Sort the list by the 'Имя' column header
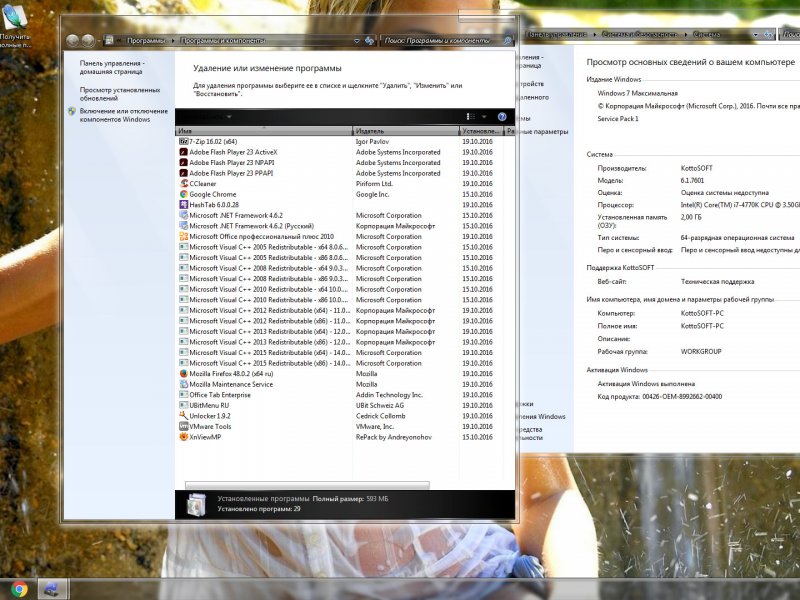Viewport: 800px width, 600px height. click(x=264, y=131)
